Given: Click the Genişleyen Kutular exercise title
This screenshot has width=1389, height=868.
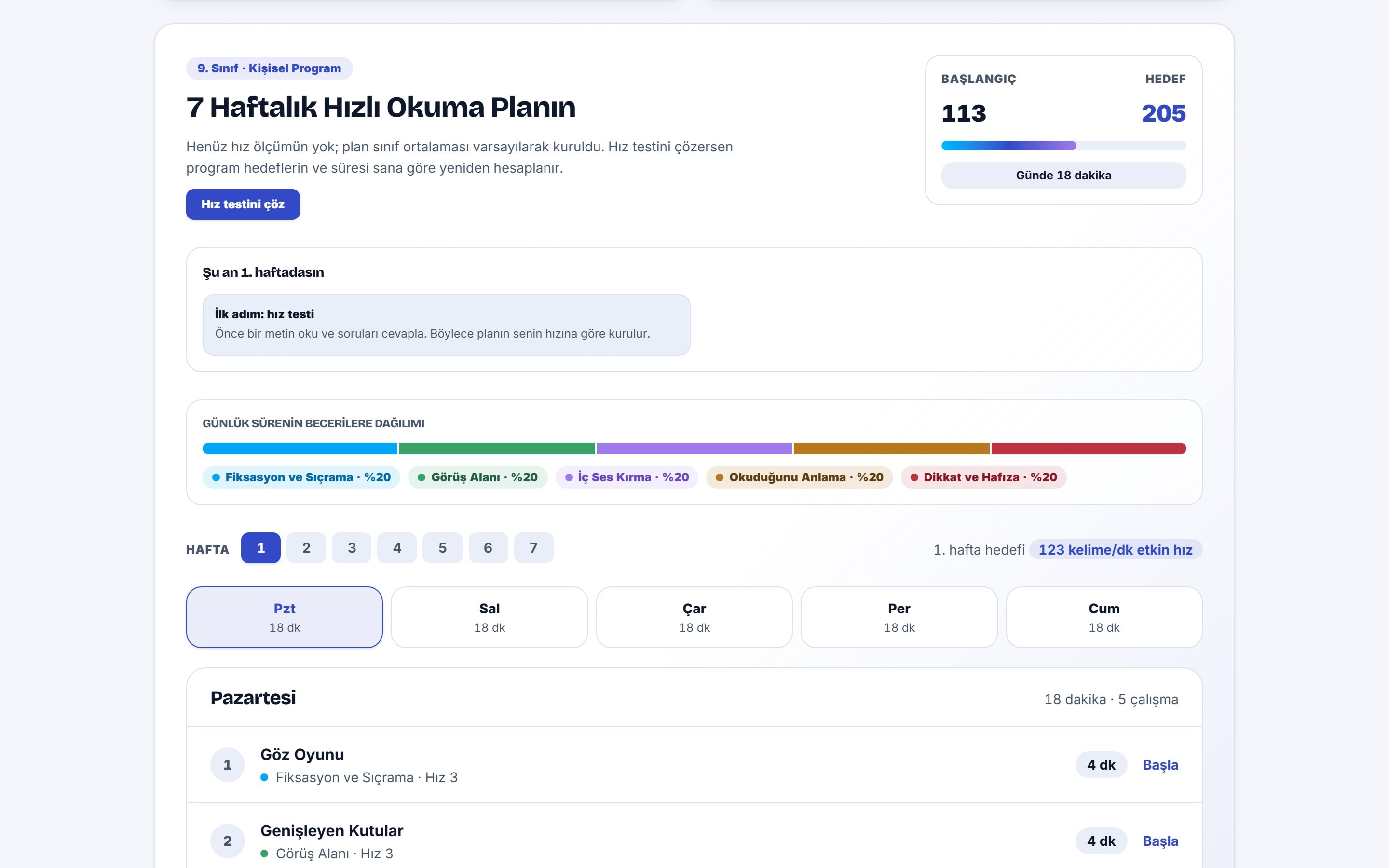Looking at the screenshot, I should [332, 831].
